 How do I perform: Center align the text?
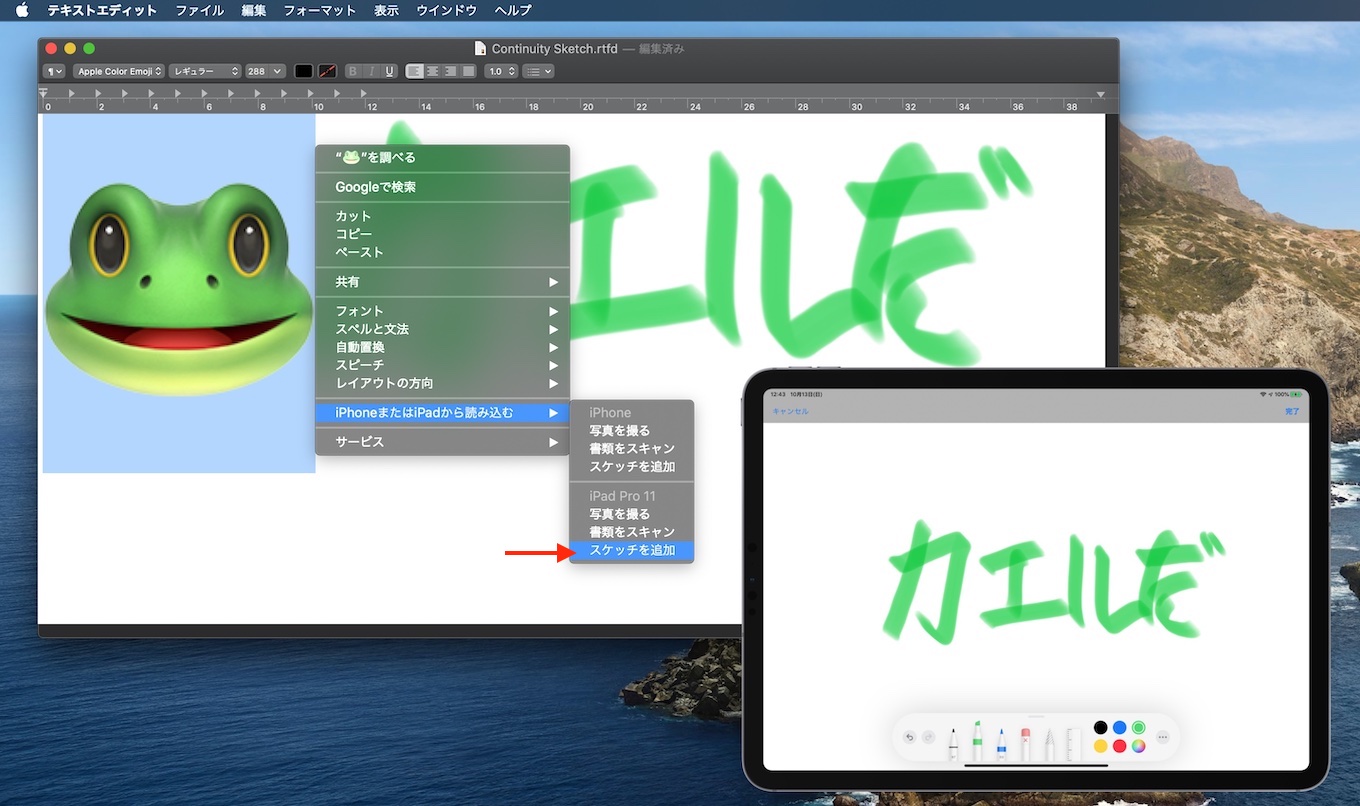click(432, 71)
